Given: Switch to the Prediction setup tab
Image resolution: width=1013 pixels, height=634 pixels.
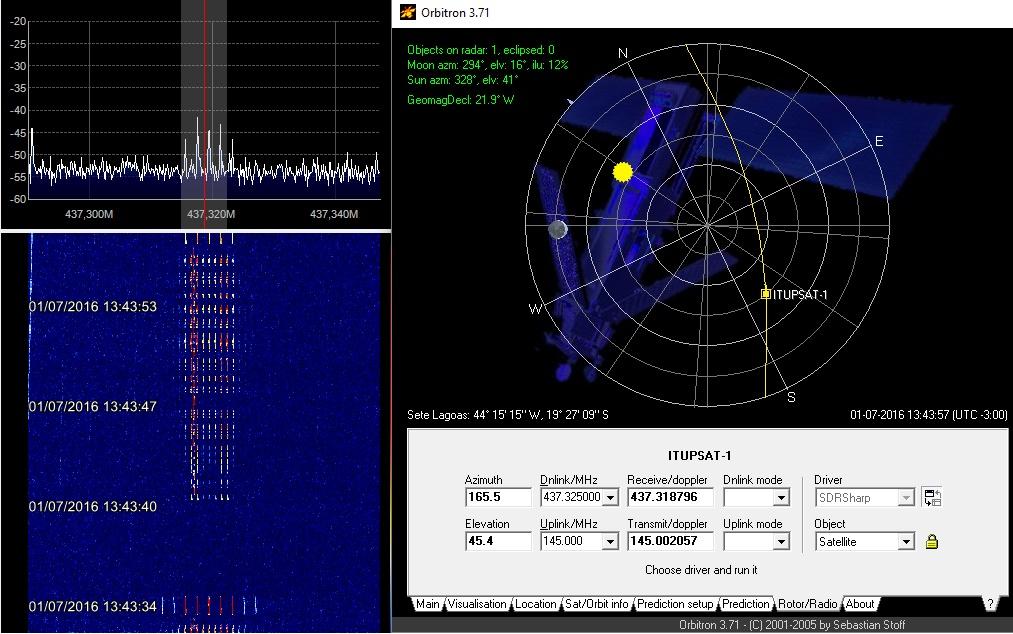Looking at the screenshot, I should (675, 604).
